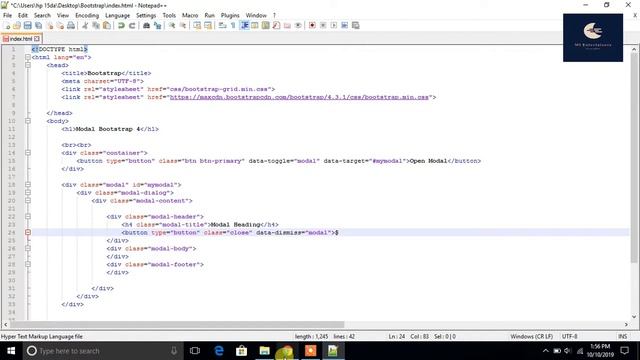Open the Plugins menu

(230, 15)
